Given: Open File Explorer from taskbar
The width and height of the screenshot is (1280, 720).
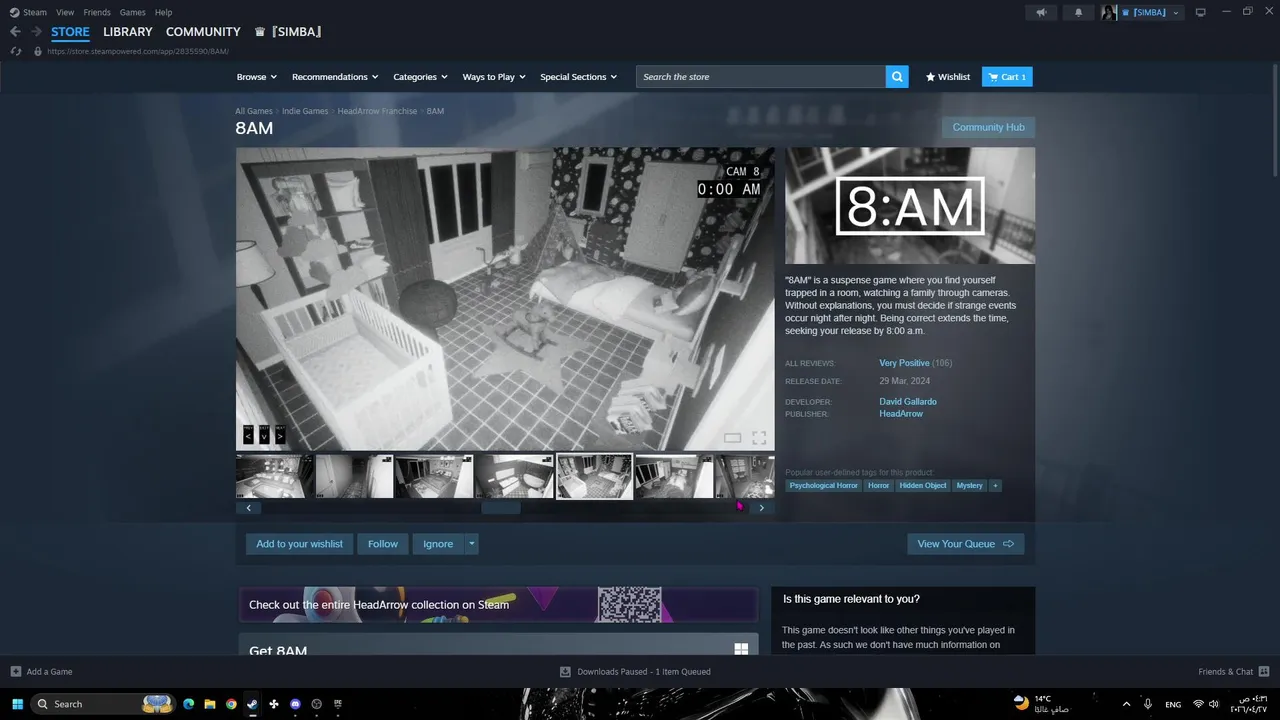Looking at the screenshot, I should pyautogui.click(x=210, y=704).
